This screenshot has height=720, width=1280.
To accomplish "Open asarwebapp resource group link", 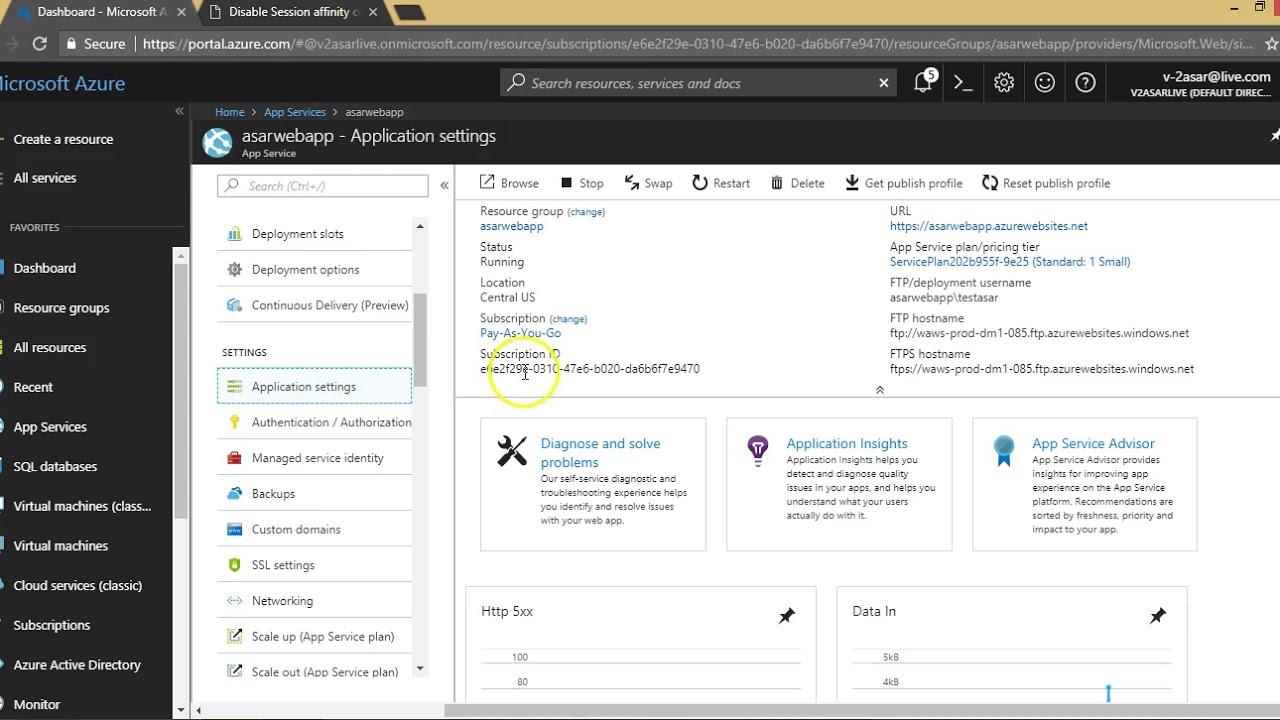I will 511,226.
